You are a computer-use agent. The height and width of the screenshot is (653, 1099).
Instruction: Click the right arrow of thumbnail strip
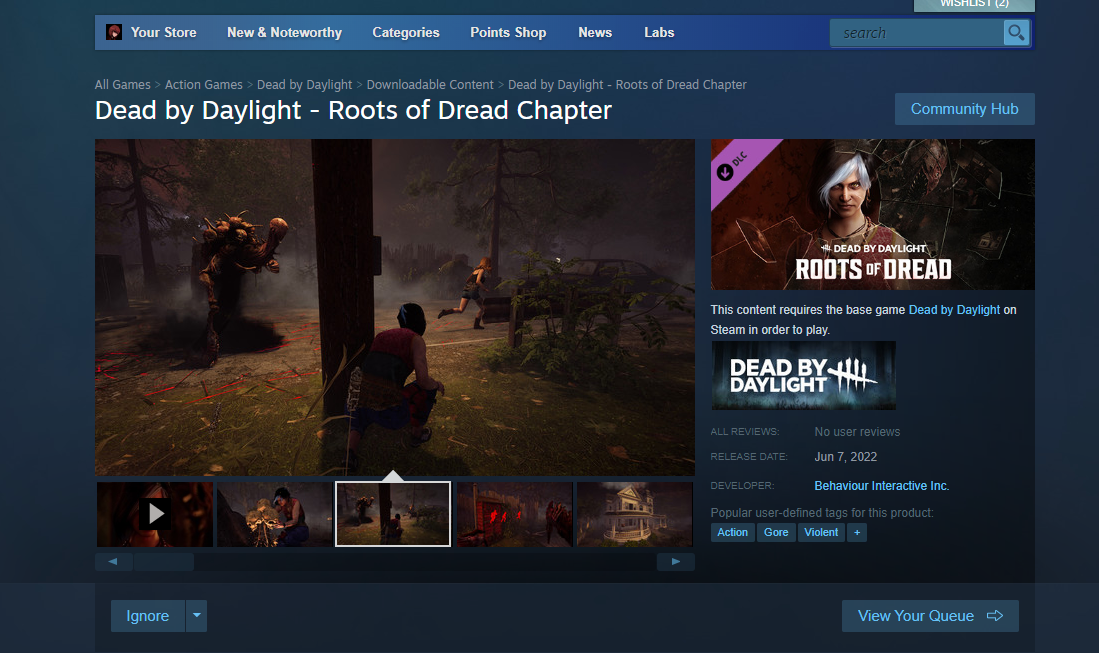[676, 562]
